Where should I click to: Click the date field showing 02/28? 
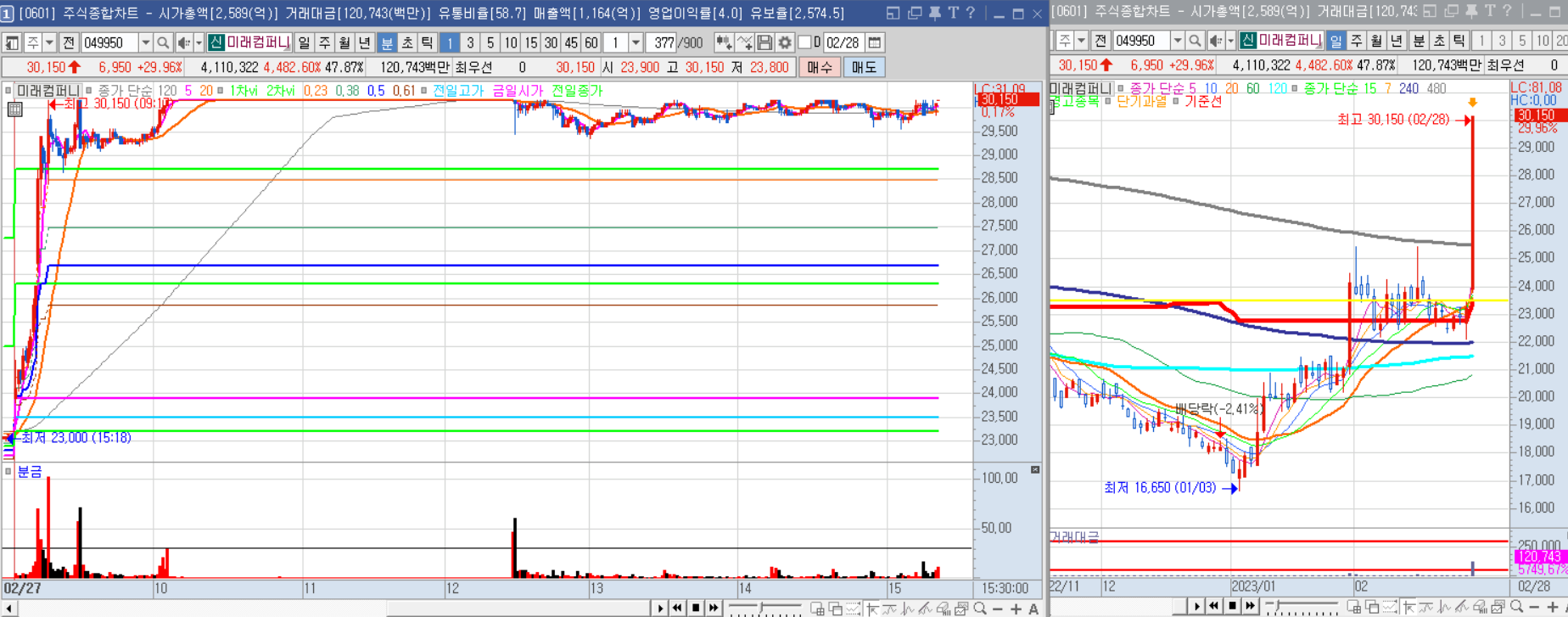(x=843, y=42)
